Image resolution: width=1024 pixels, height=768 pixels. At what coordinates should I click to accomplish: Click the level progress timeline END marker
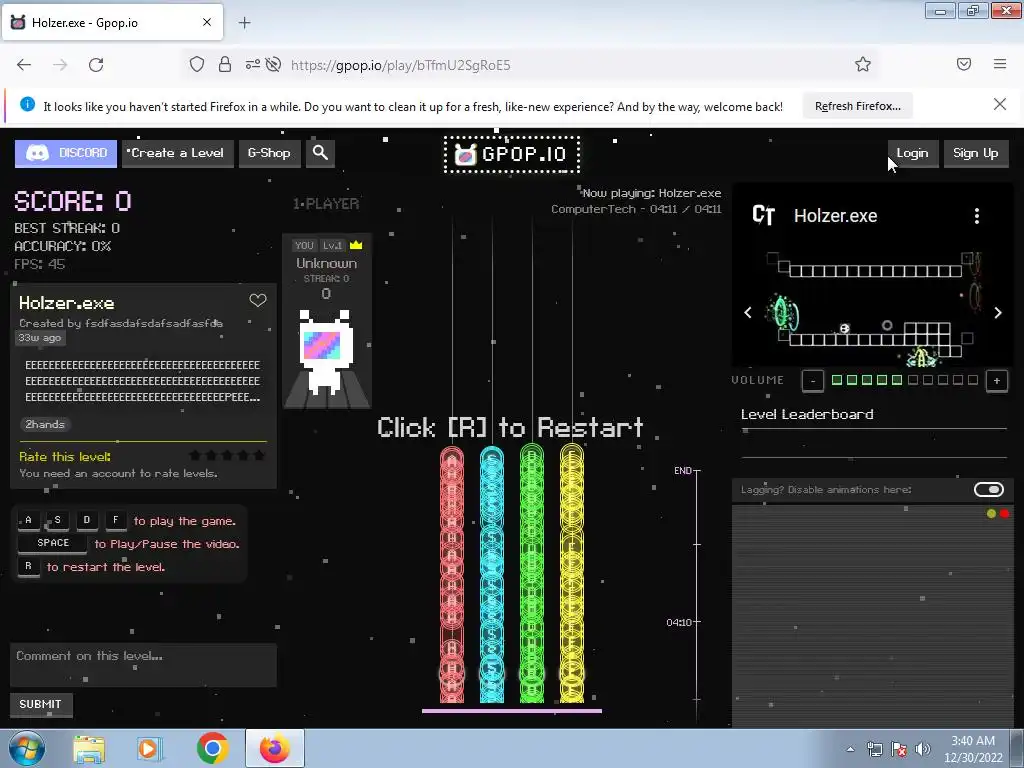coord(683,471)
